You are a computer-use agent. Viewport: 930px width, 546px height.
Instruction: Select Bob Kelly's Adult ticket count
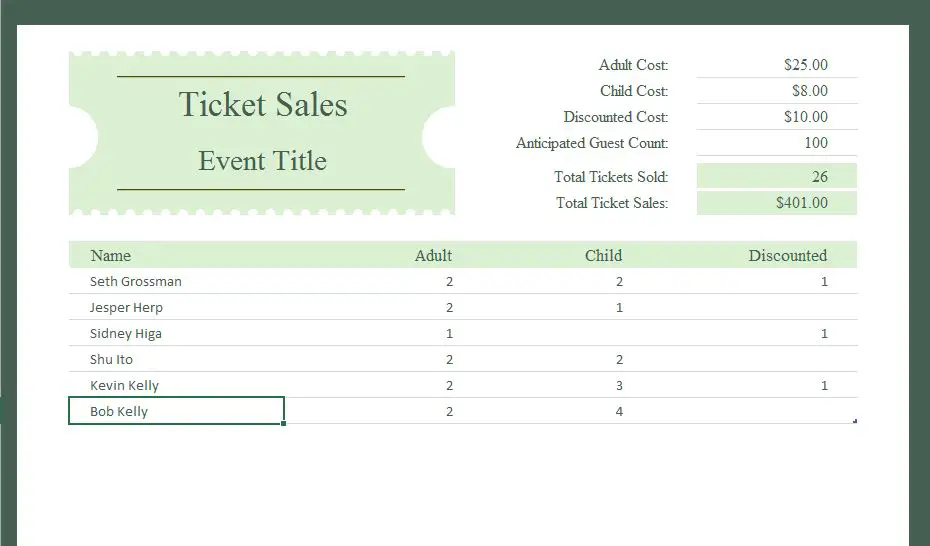(x=449, y=411)
